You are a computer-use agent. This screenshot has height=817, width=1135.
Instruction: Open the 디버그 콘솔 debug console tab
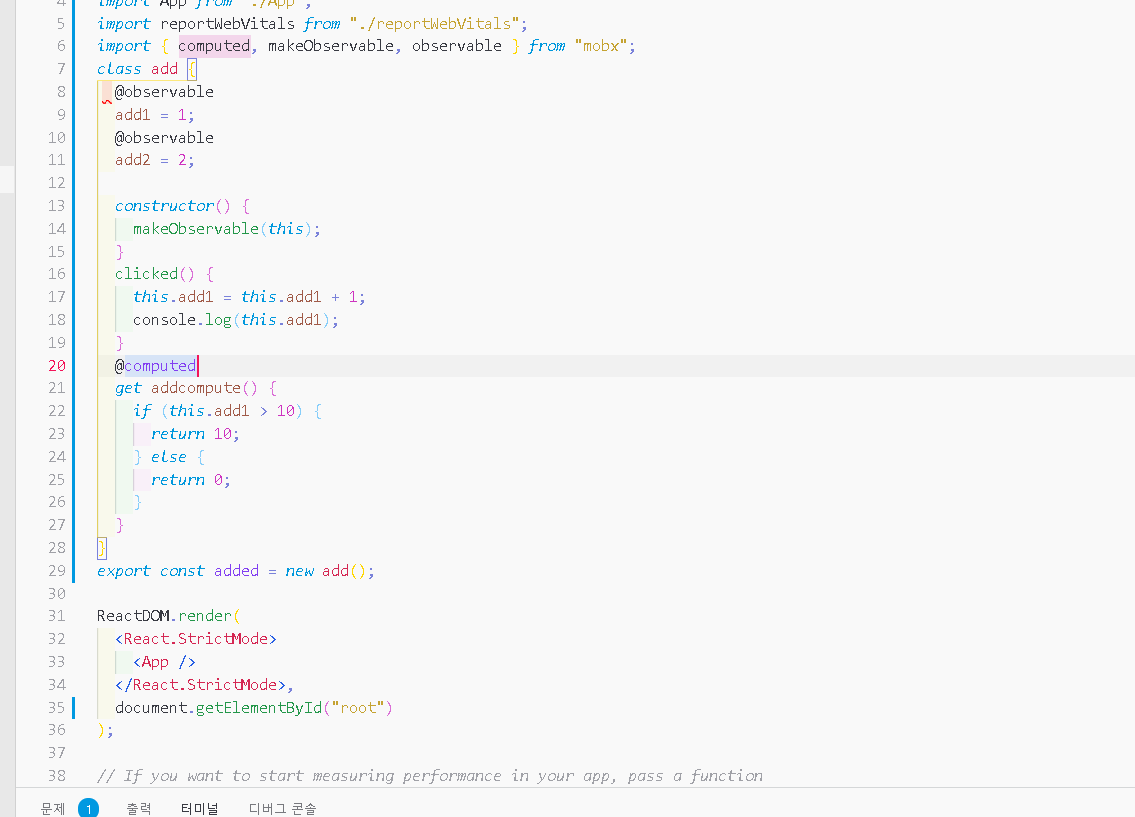point(282,808)
